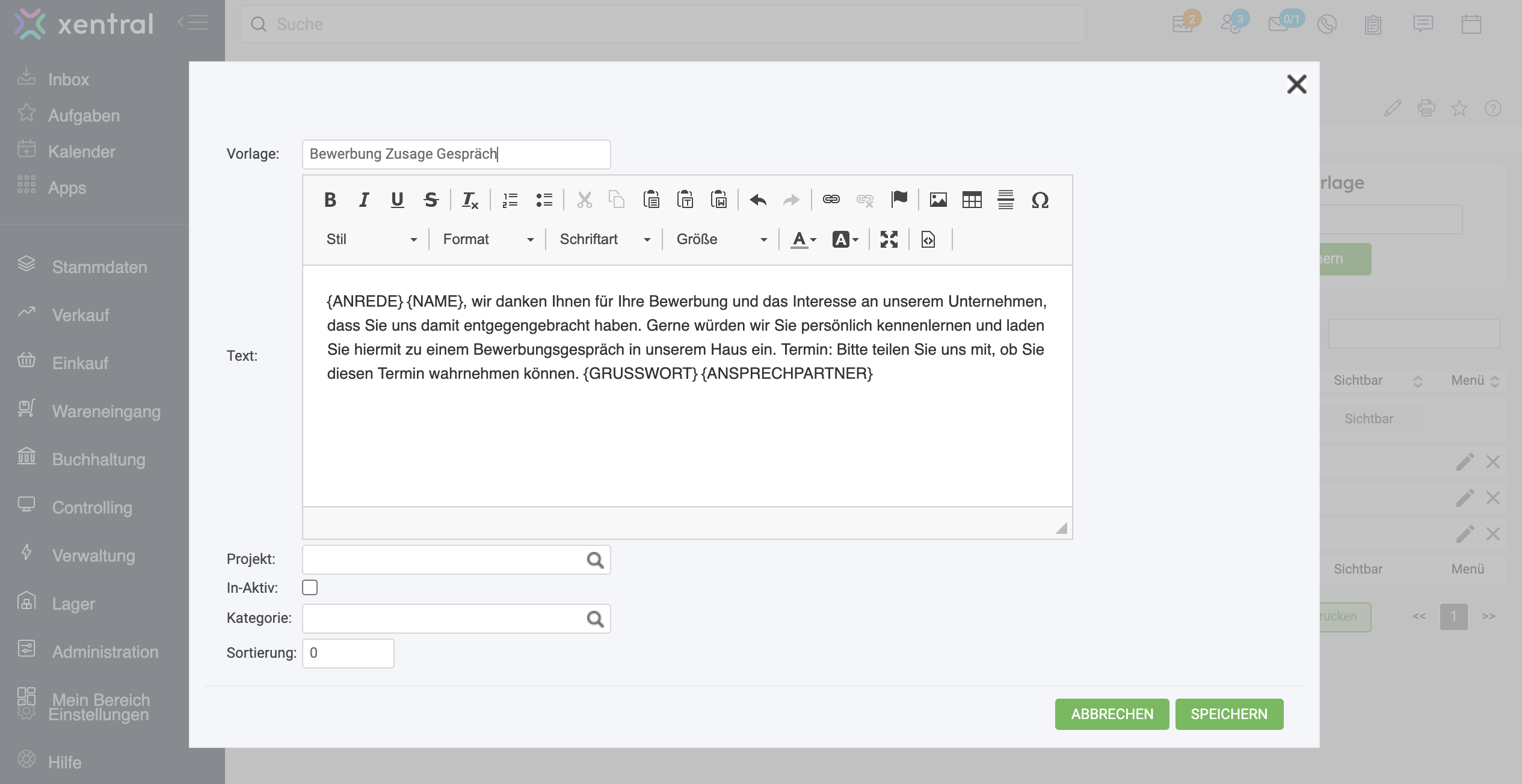Insert an image into text

[938, 200]
